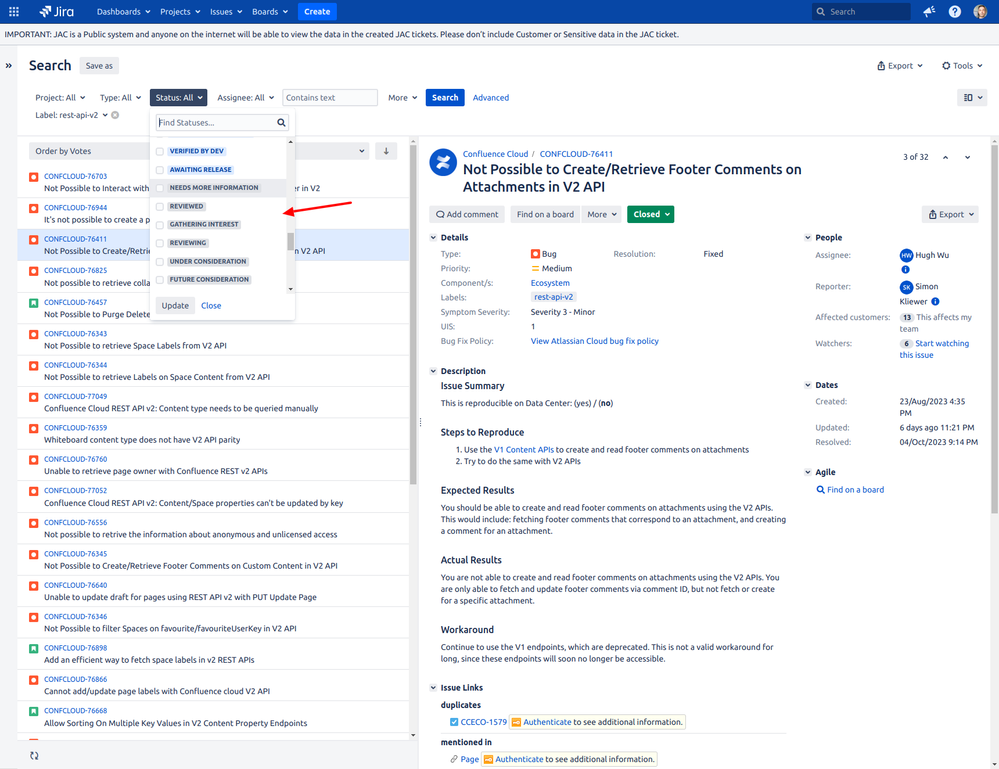Viewport: 999px width, 769px height.
Task: Open the Assignee: All filter dropdown
Action: (245, 97)
